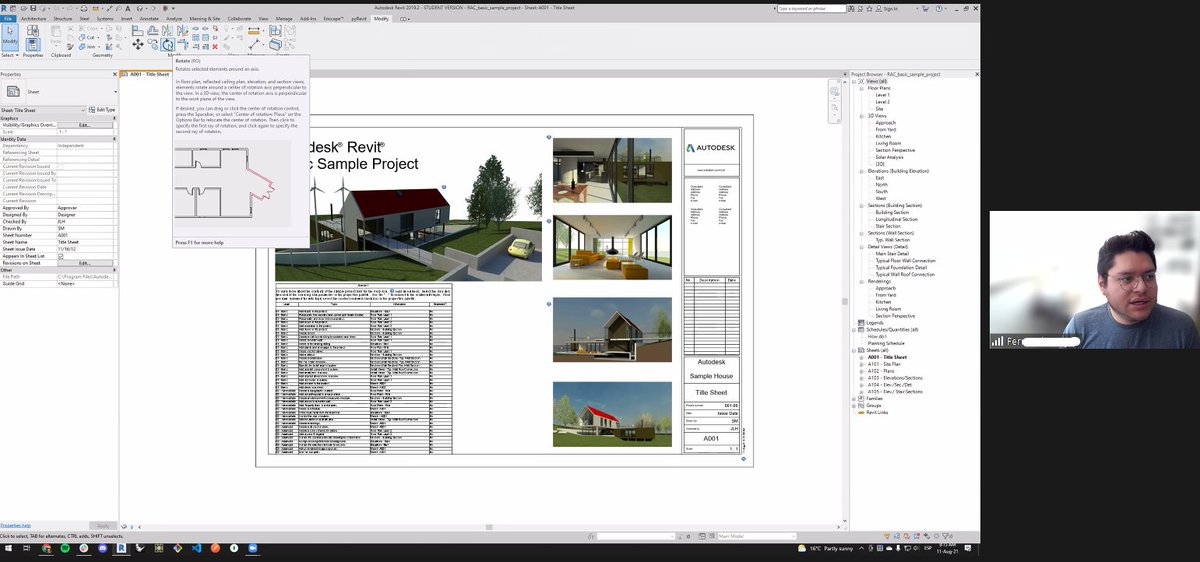This screenshot has width=1200, height=562.
Task: Click the Copy element tool icon
Action: click(x=154, y=44)
